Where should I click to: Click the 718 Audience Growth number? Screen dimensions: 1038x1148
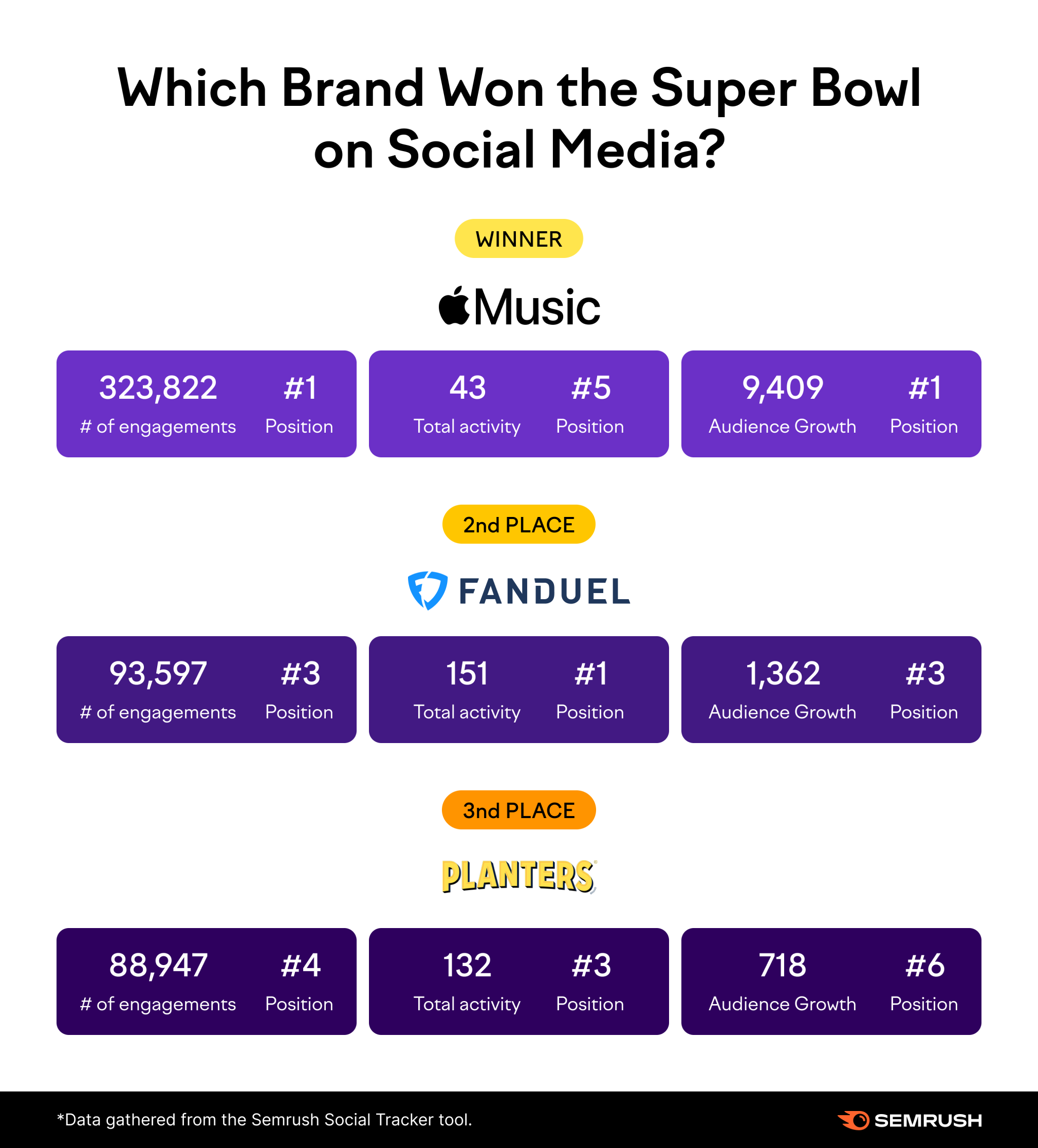click(x=782, y=965)
